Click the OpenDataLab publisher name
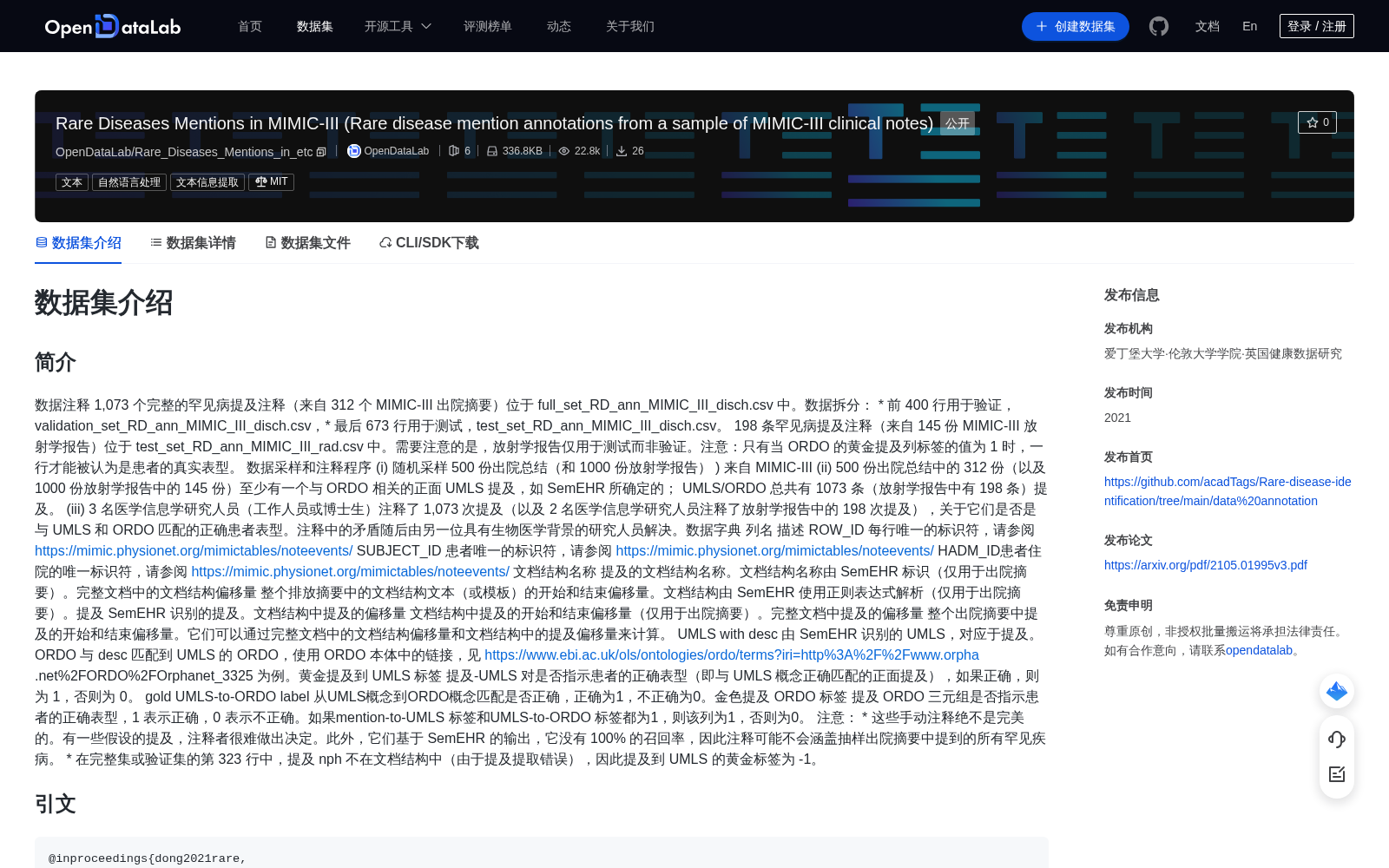 point(396,151)
